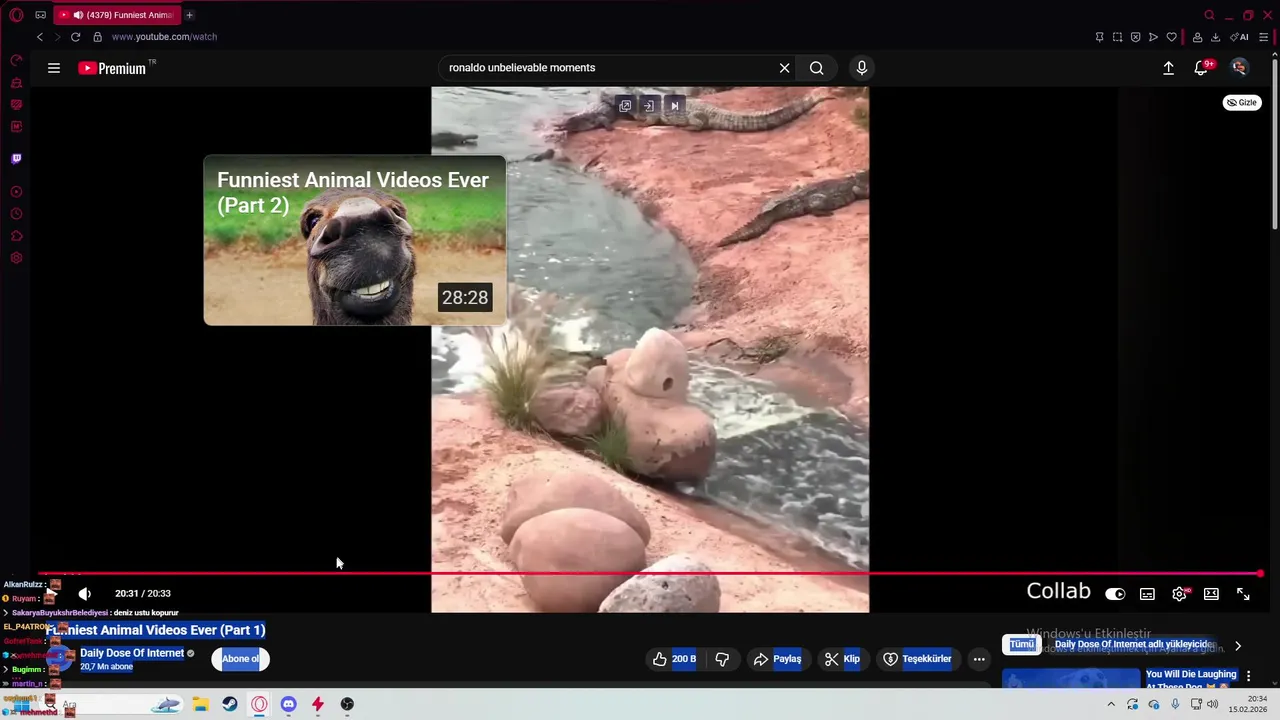Open Opera easy setup menu lines

tap(1265, 37)
